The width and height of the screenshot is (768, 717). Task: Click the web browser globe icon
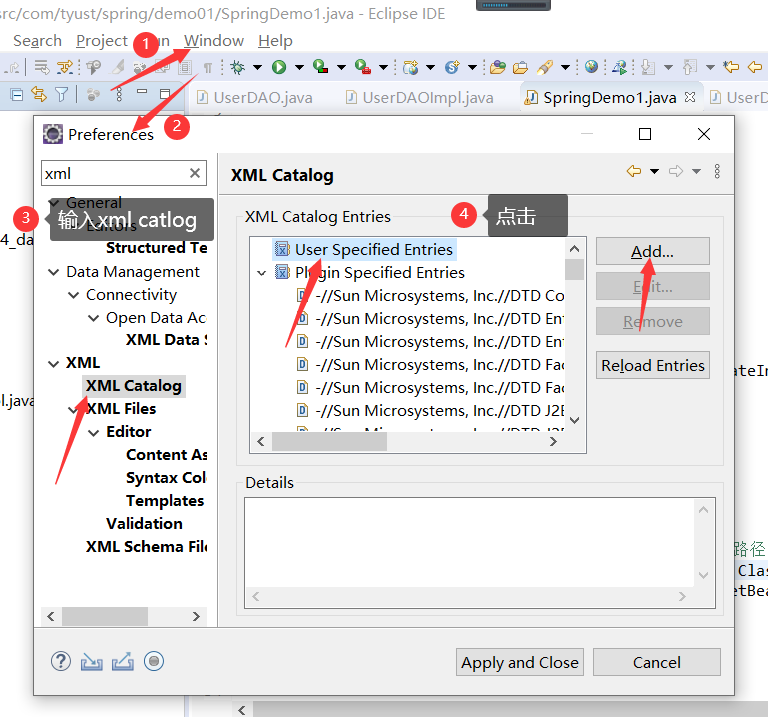click(591, 67)
